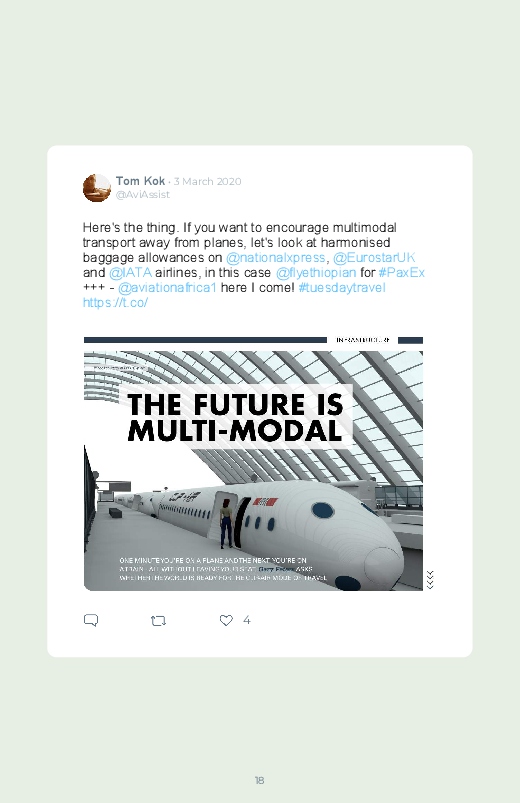Image resolution: width=520 pixels, height=803 pixels.
Task: Click the downward chevrons beside the article image
Action: point(430,580)
